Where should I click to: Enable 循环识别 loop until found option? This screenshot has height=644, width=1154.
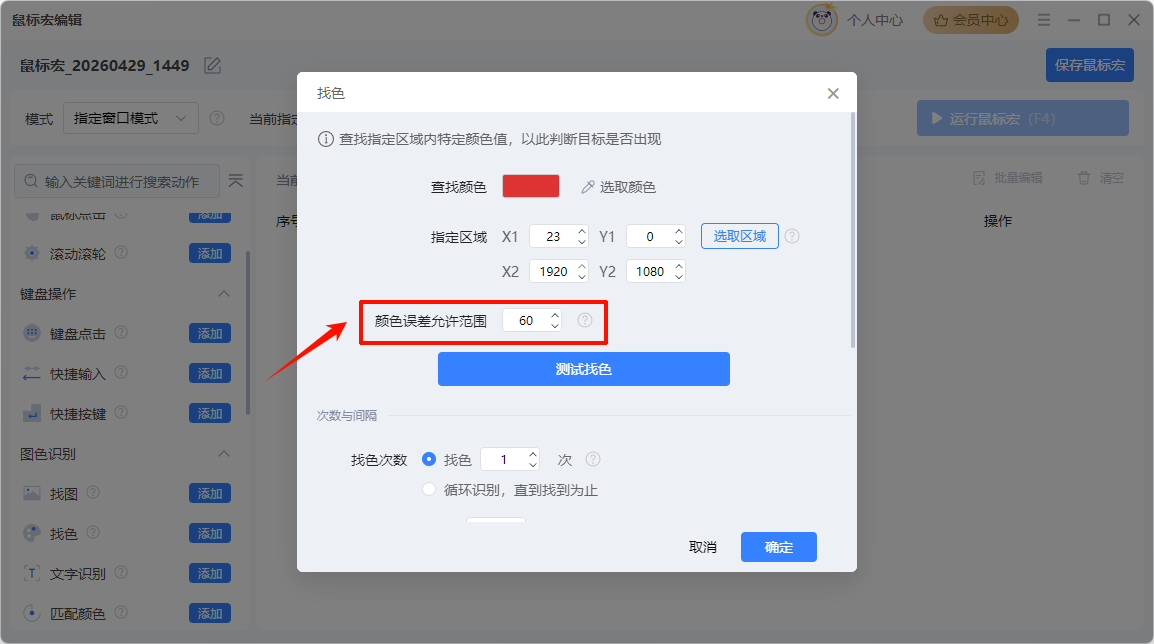pyautogui.click(x=430, y=489)
